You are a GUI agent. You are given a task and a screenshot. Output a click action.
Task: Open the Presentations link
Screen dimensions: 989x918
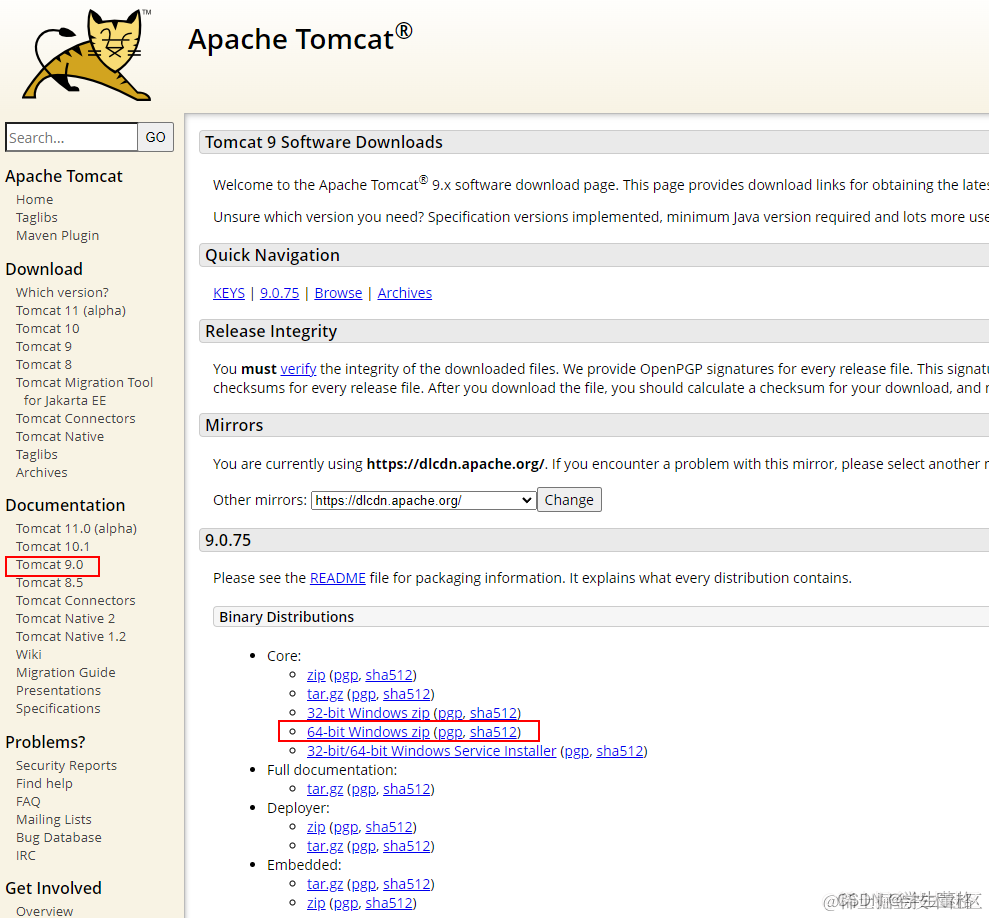[58, 690]
